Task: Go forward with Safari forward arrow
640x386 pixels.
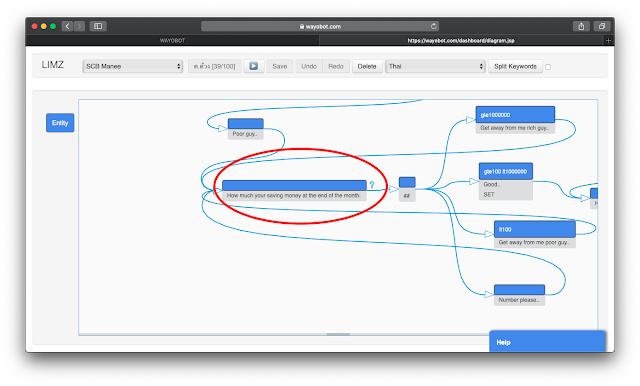Action: pyautogui.click(x=79, y=26)
